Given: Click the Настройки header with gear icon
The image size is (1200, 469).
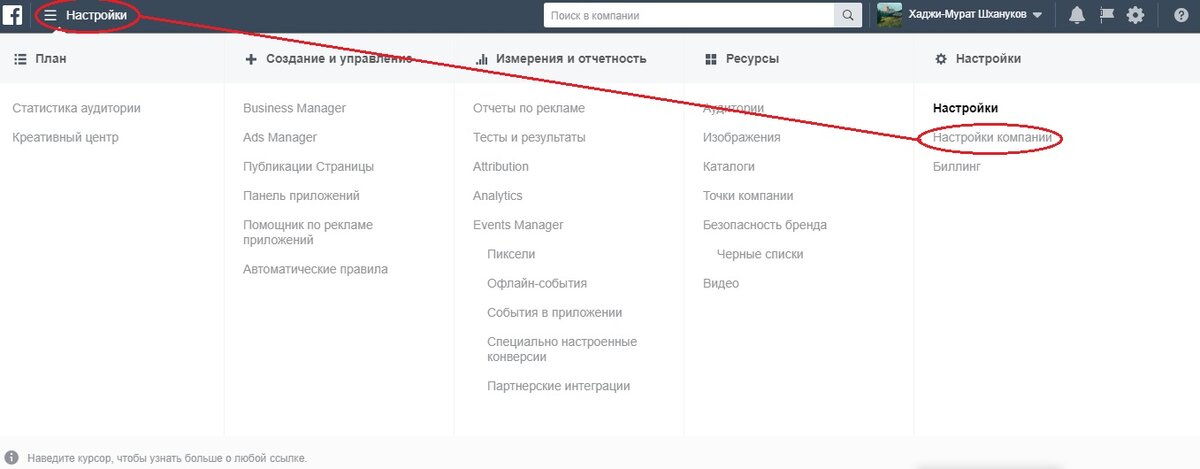Looking at the screenshot, I should click(x=977, y=59).
